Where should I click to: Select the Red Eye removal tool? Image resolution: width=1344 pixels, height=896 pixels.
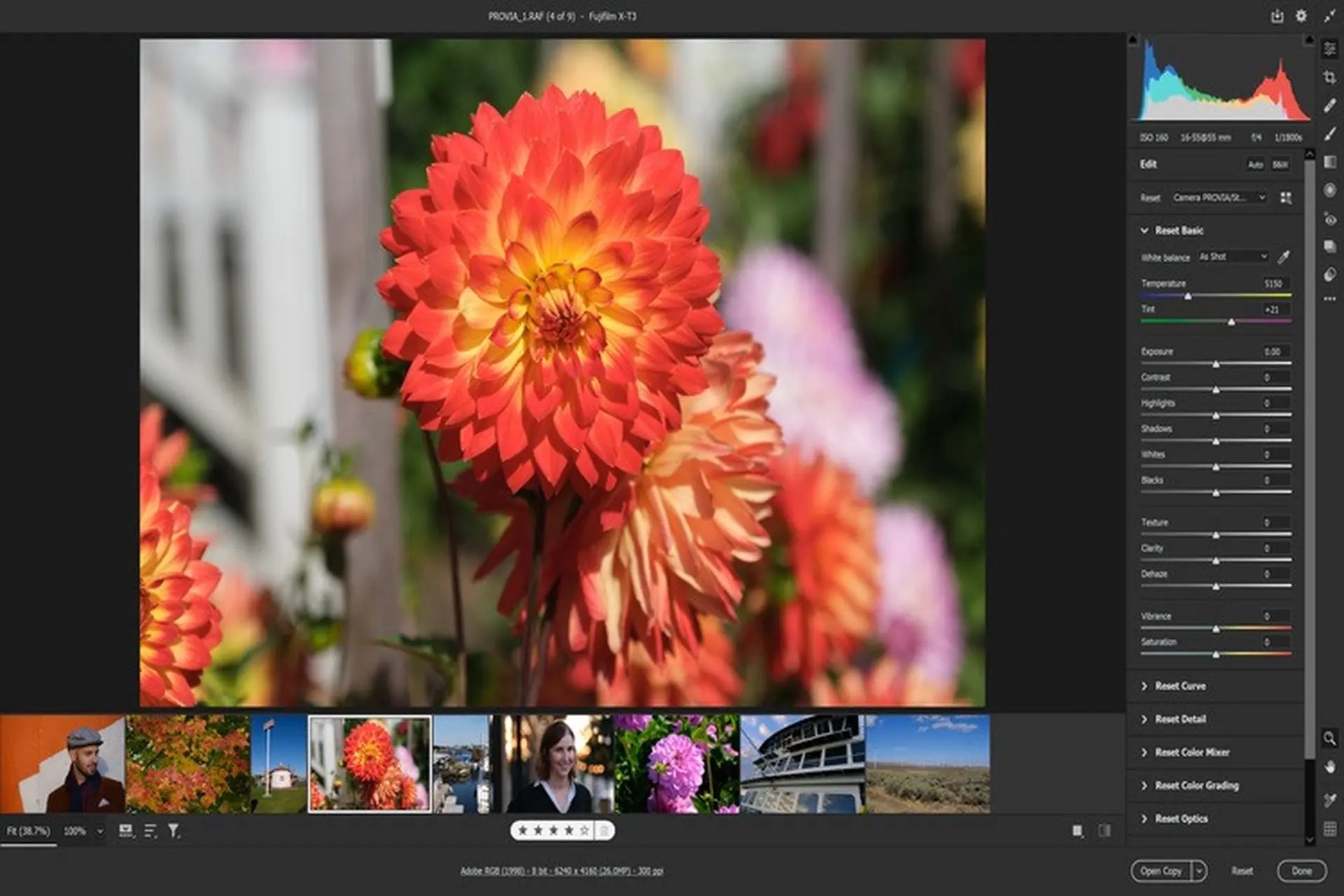(x=1330, y=220)
